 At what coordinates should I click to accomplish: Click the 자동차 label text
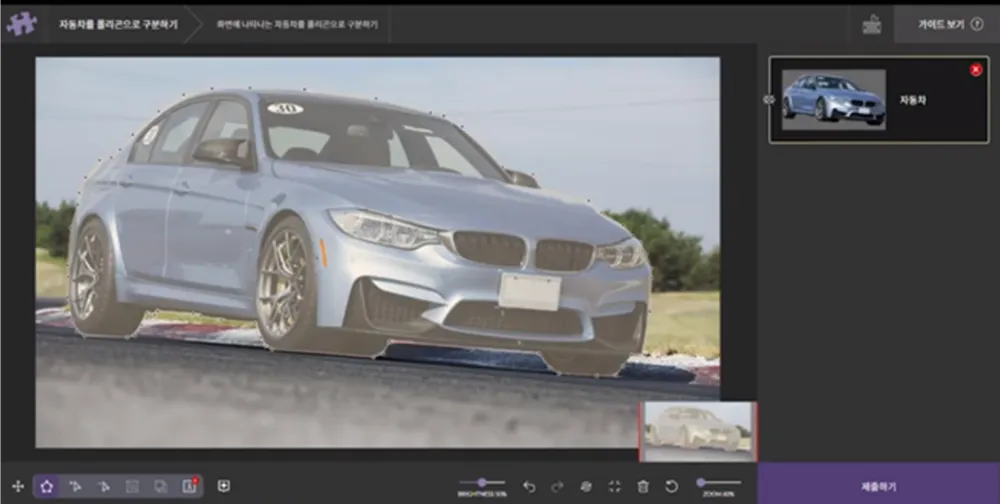pyautogui.click(x=913, y=100)
